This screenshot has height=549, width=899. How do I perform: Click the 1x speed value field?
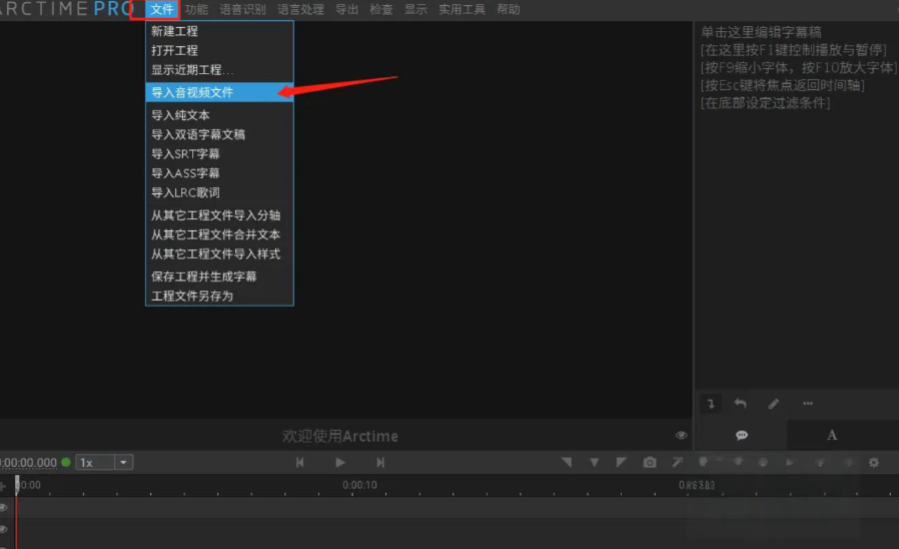[x=95, y=462]
